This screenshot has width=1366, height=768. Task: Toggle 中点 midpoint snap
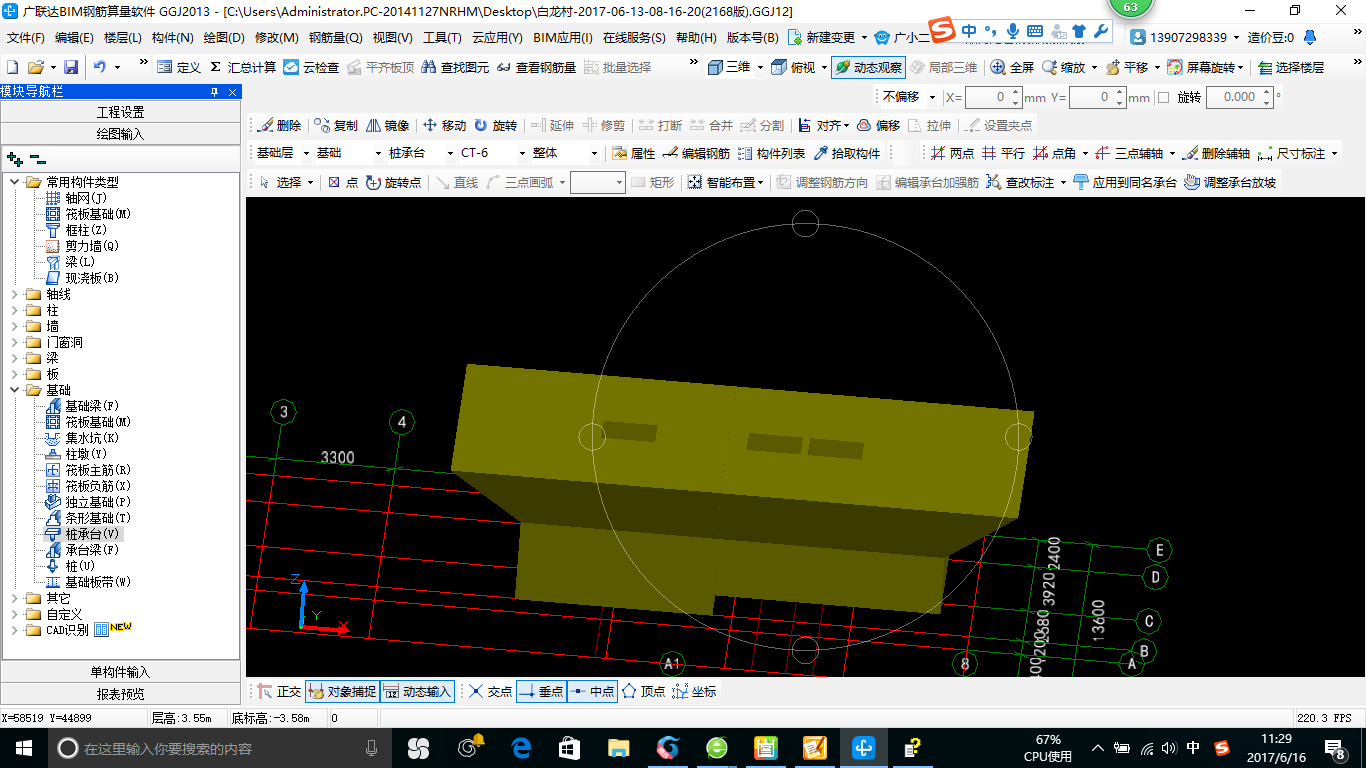point(592,691)
